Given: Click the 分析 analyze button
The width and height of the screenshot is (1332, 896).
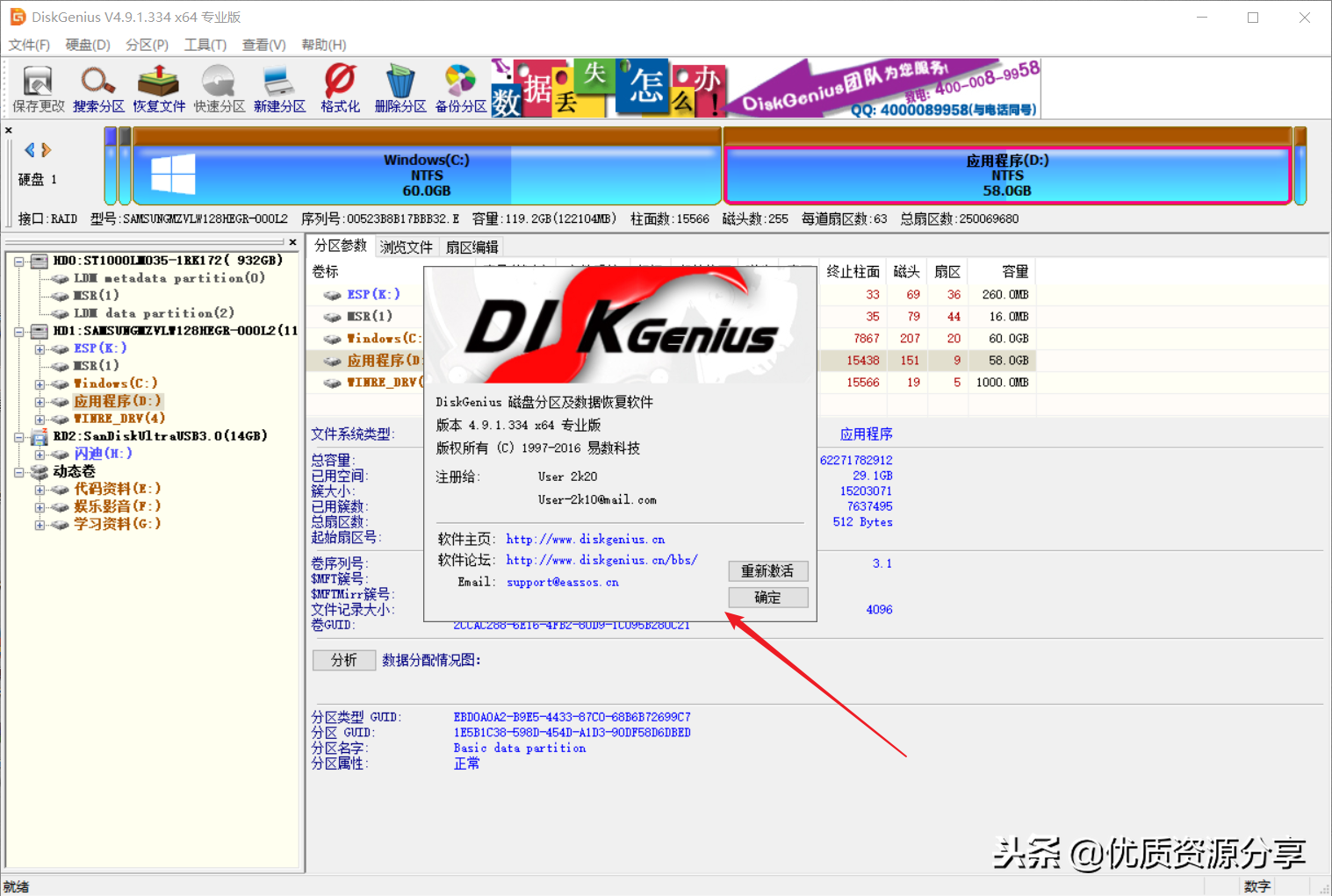Looking at the screenshot, I should 343,660.
